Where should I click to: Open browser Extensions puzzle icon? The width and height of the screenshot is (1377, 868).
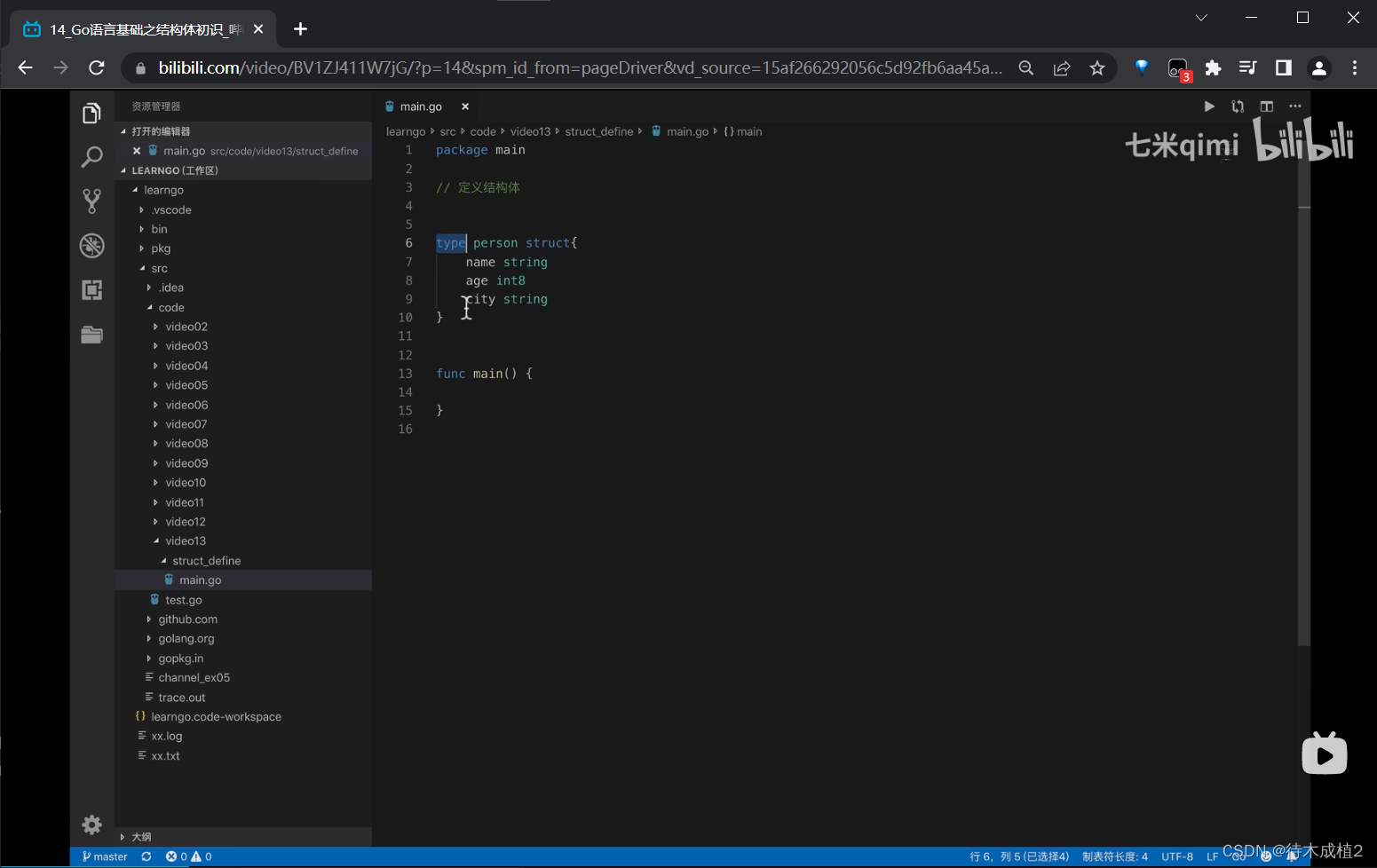[1213, 68]
